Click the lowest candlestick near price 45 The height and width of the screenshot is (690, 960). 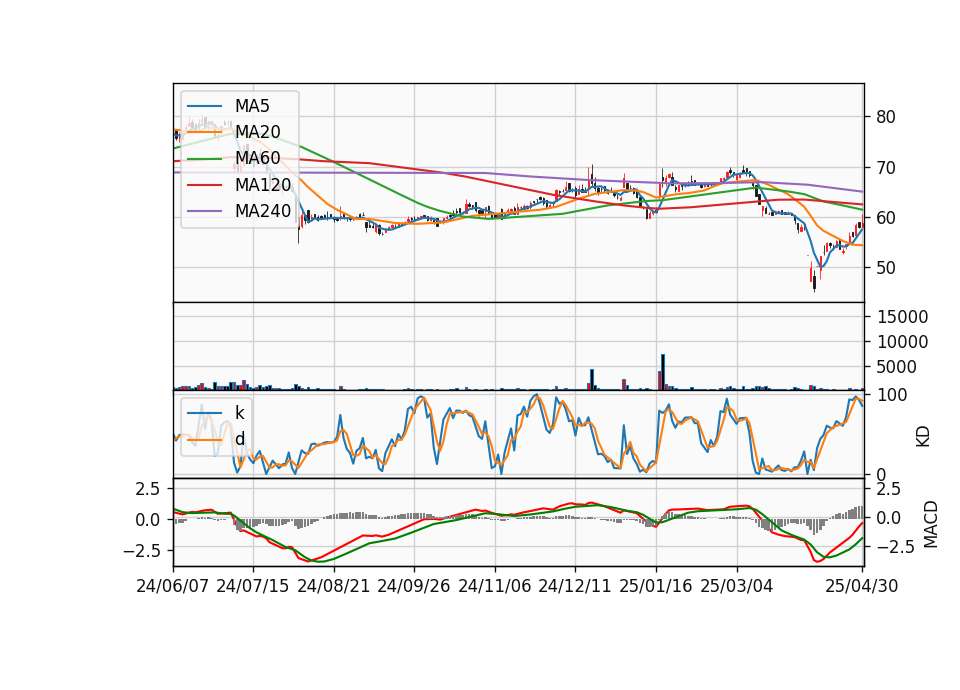click(x=814, y=283)
